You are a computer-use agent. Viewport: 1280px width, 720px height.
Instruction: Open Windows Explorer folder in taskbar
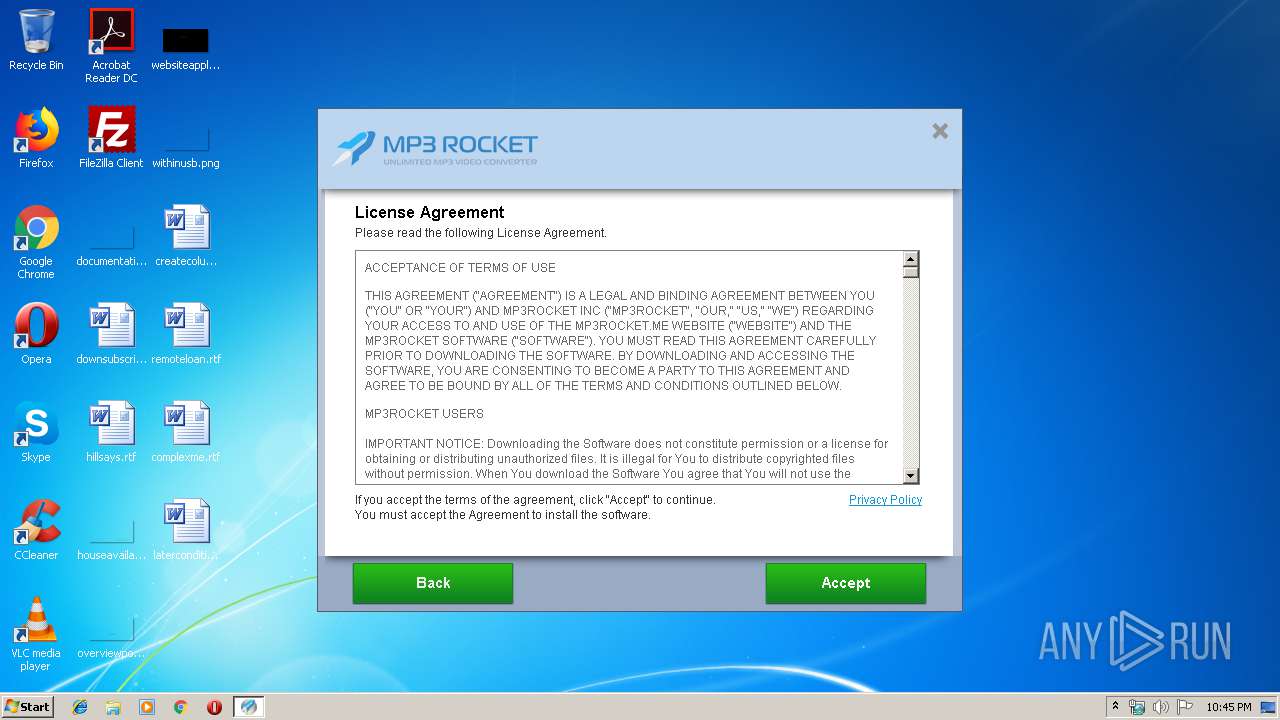point(113,707)
